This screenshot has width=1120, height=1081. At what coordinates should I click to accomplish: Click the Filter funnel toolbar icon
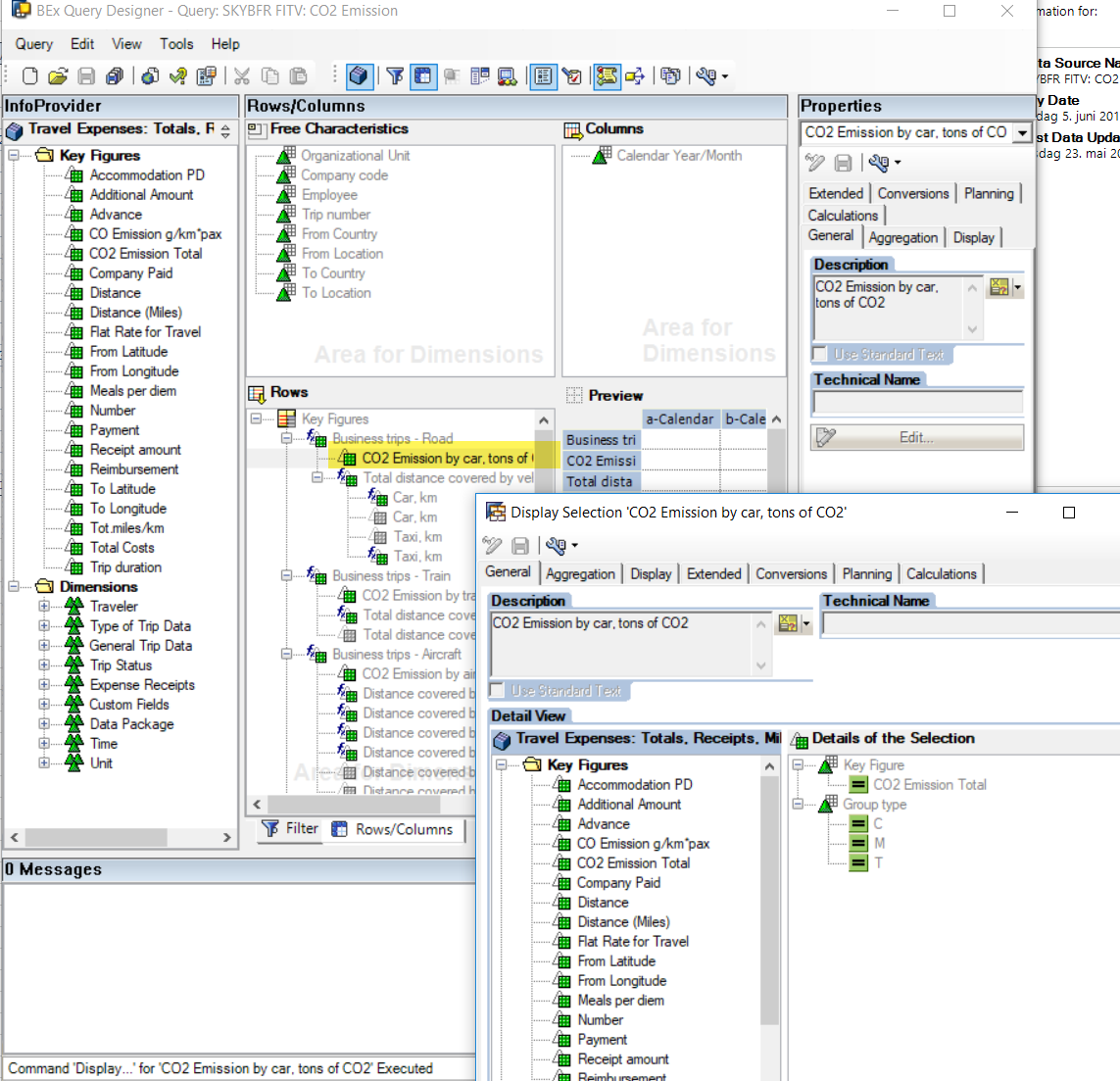pos(395,75)
